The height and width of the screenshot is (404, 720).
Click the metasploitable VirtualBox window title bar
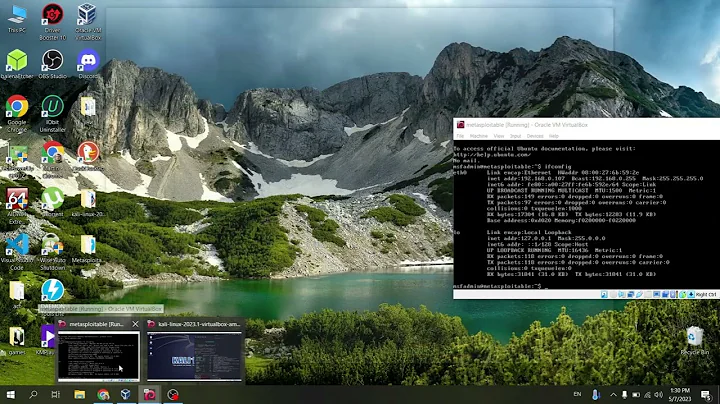point(586,124)
